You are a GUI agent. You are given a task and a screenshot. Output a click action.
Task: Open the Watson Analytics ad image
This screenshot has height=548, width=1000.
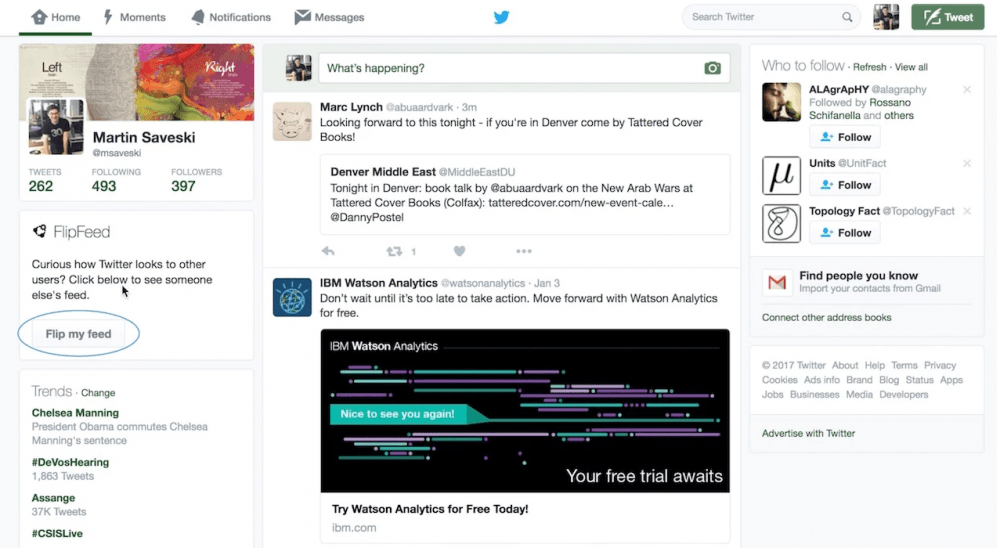coord(525,411)
